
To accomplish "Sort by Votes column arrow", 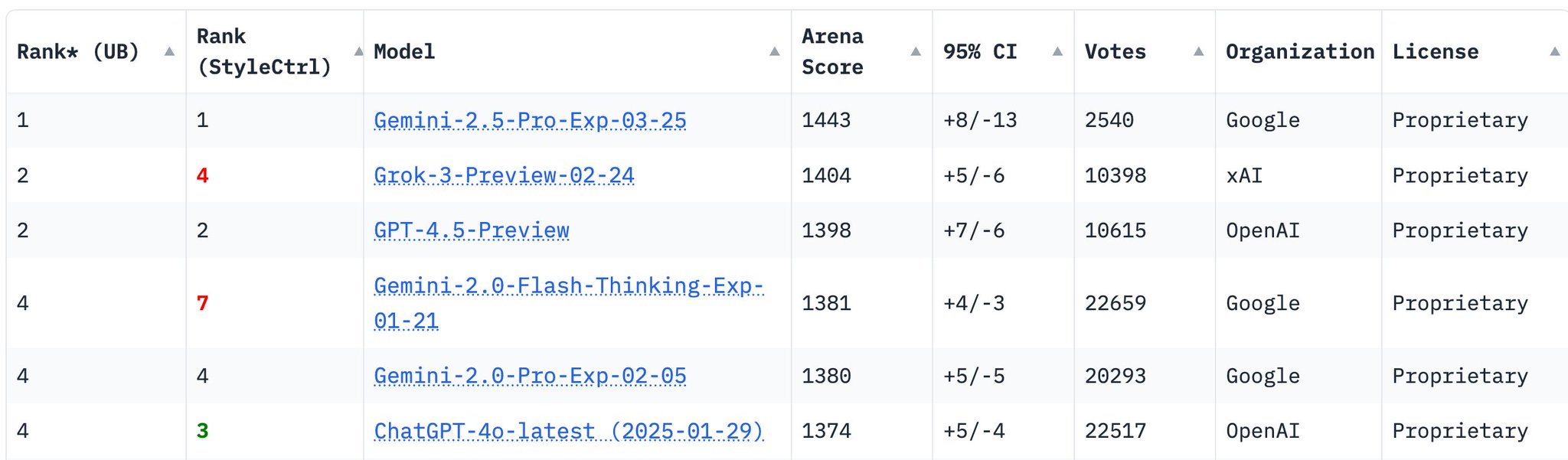I will click(1198, 51).
